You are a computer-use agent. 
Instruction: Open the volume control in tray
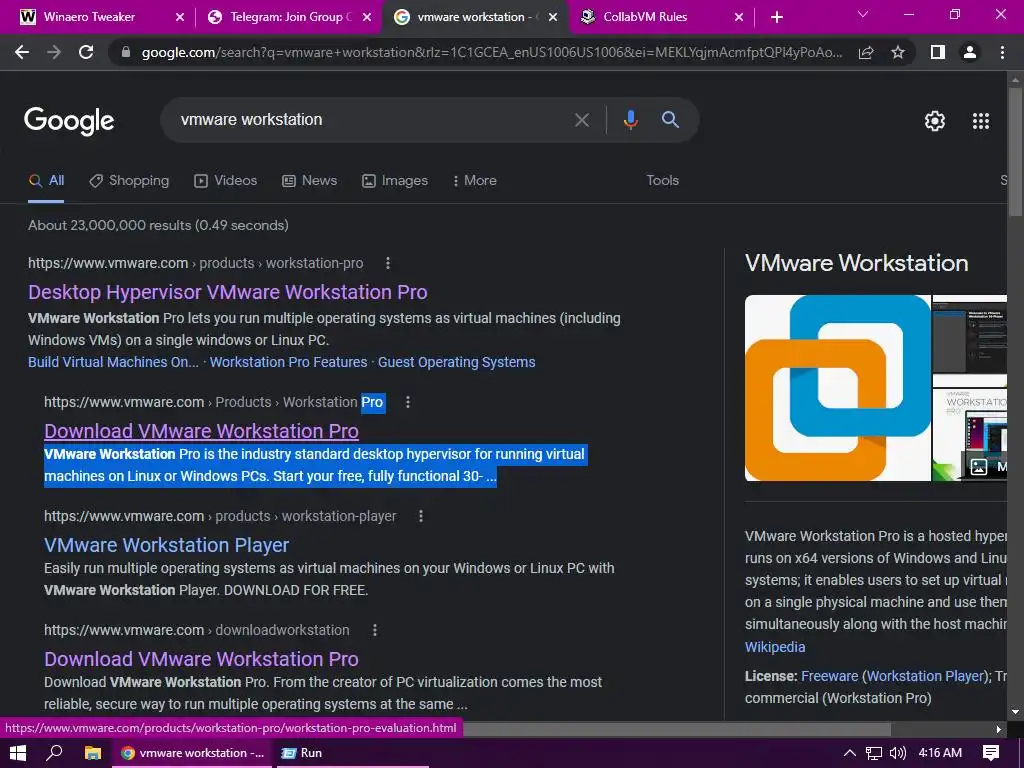click(897, 753)
